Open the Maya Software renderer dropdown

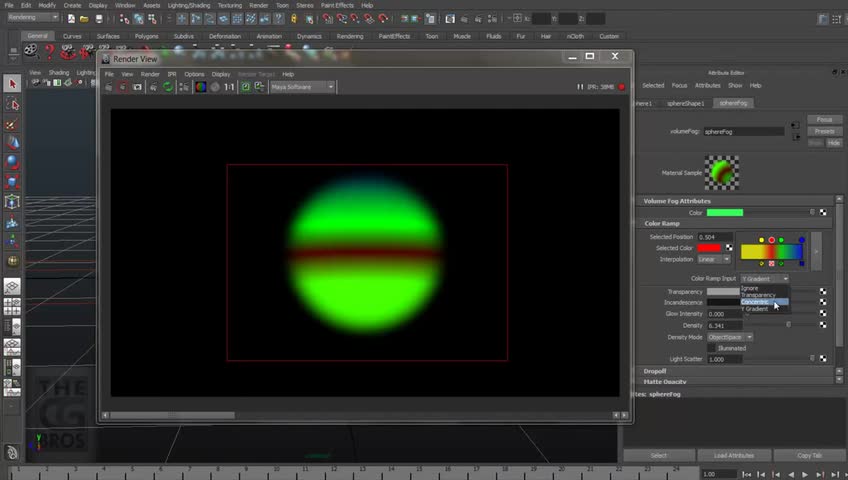point(302,87)
